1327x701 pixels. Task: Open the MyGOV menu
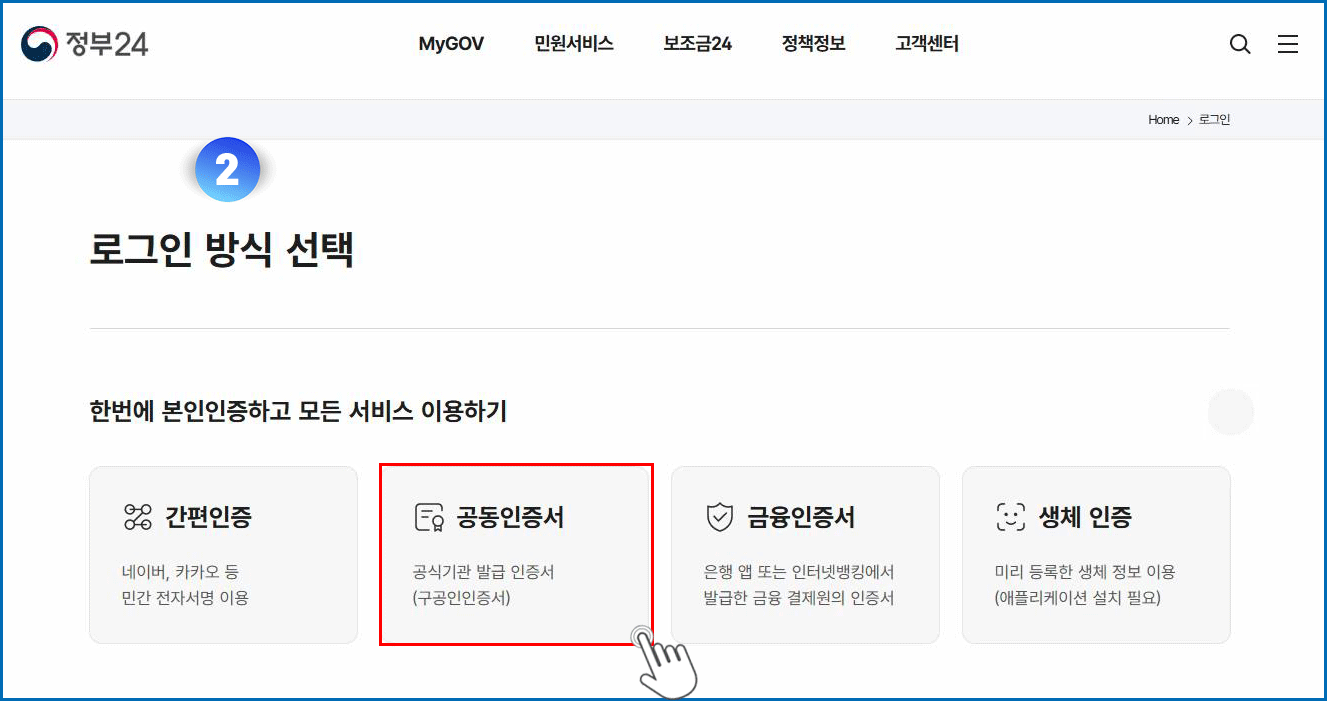[x=451, y=44]
